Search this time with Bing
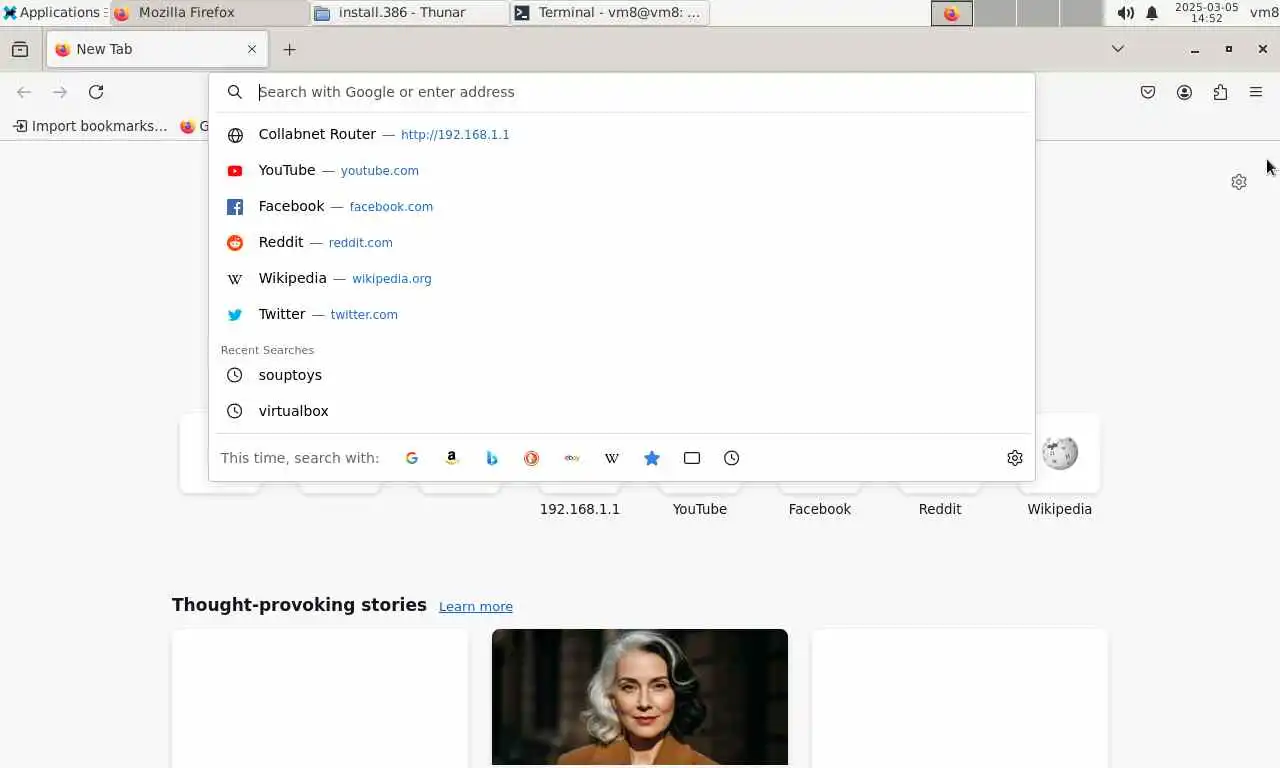1280x768 pixels. [492, 458]
